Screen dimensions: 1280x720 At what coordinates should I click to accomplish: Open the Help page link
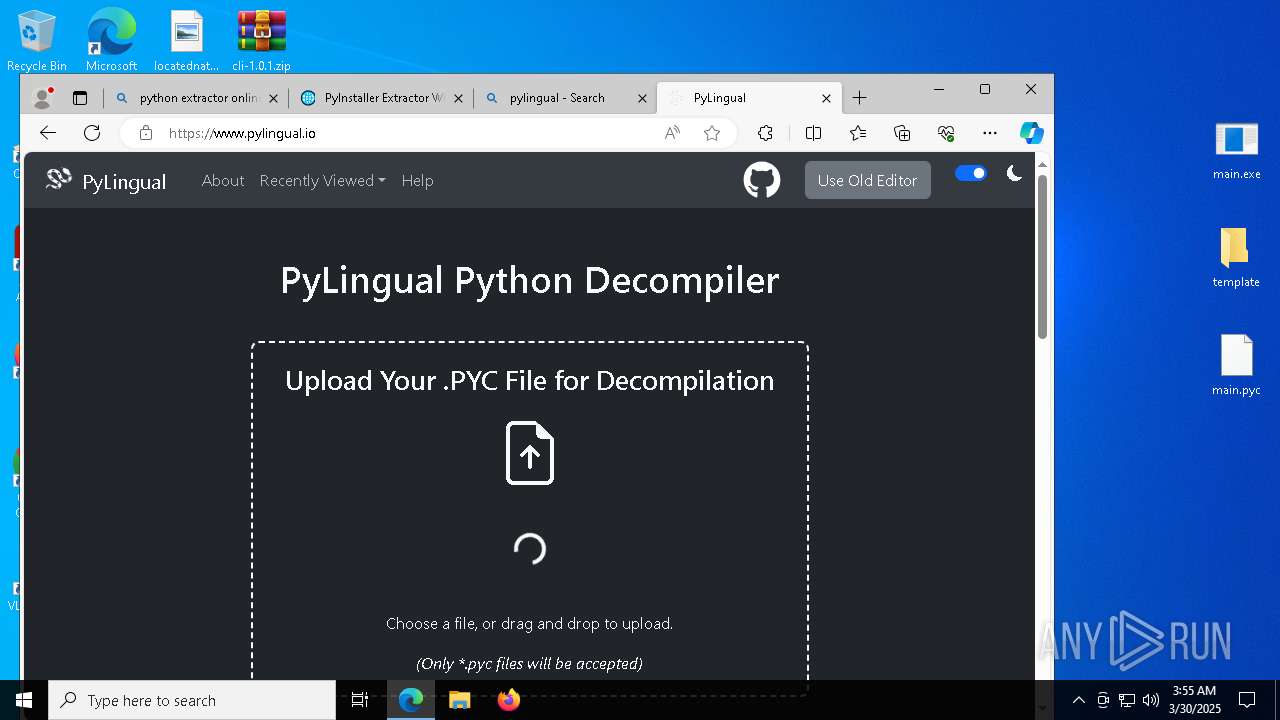pyautogui.click(x=417, y=180)
